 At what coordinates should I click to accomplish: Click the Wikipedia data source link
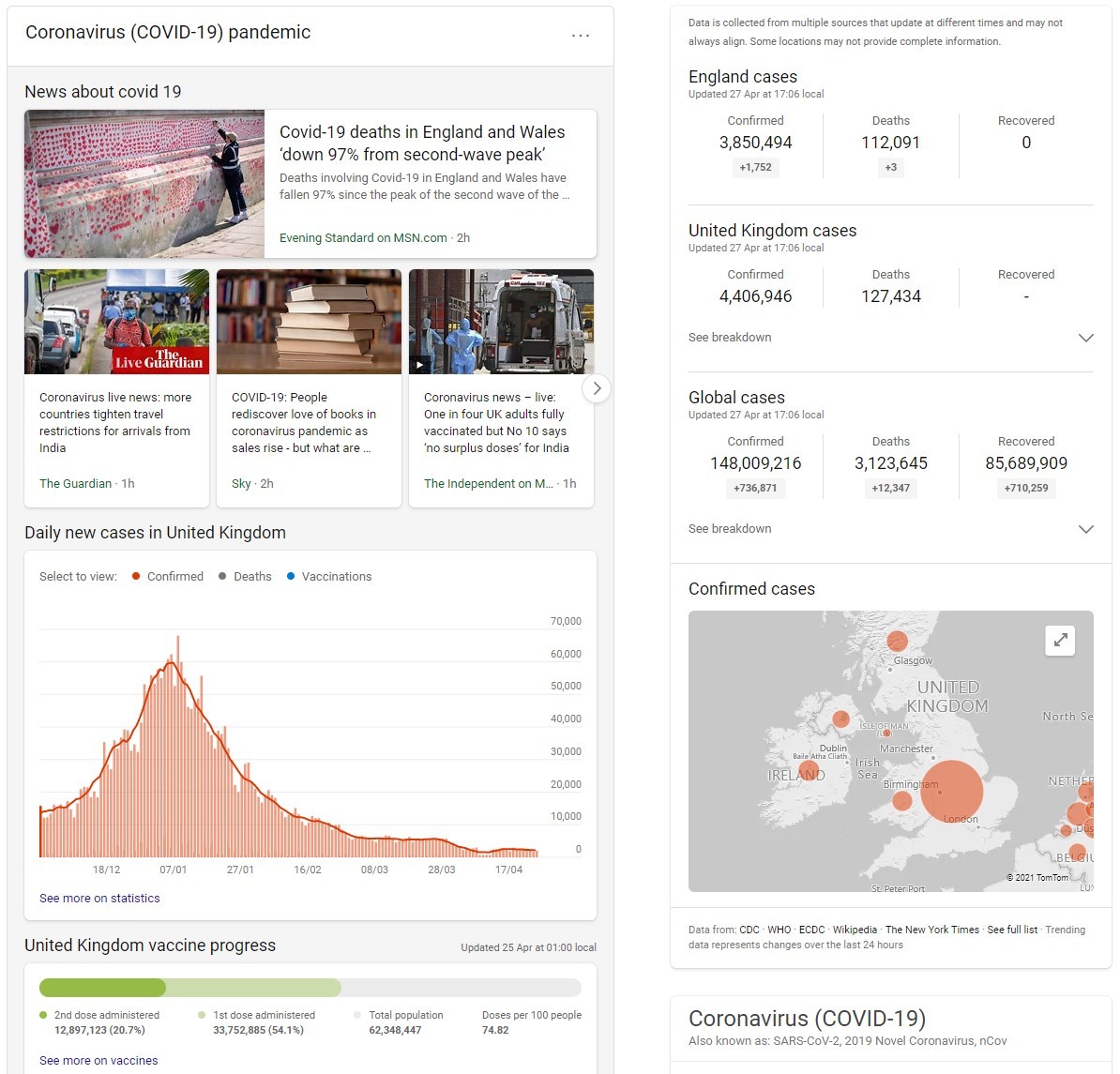pyautogui.click(x=855, y=930)
